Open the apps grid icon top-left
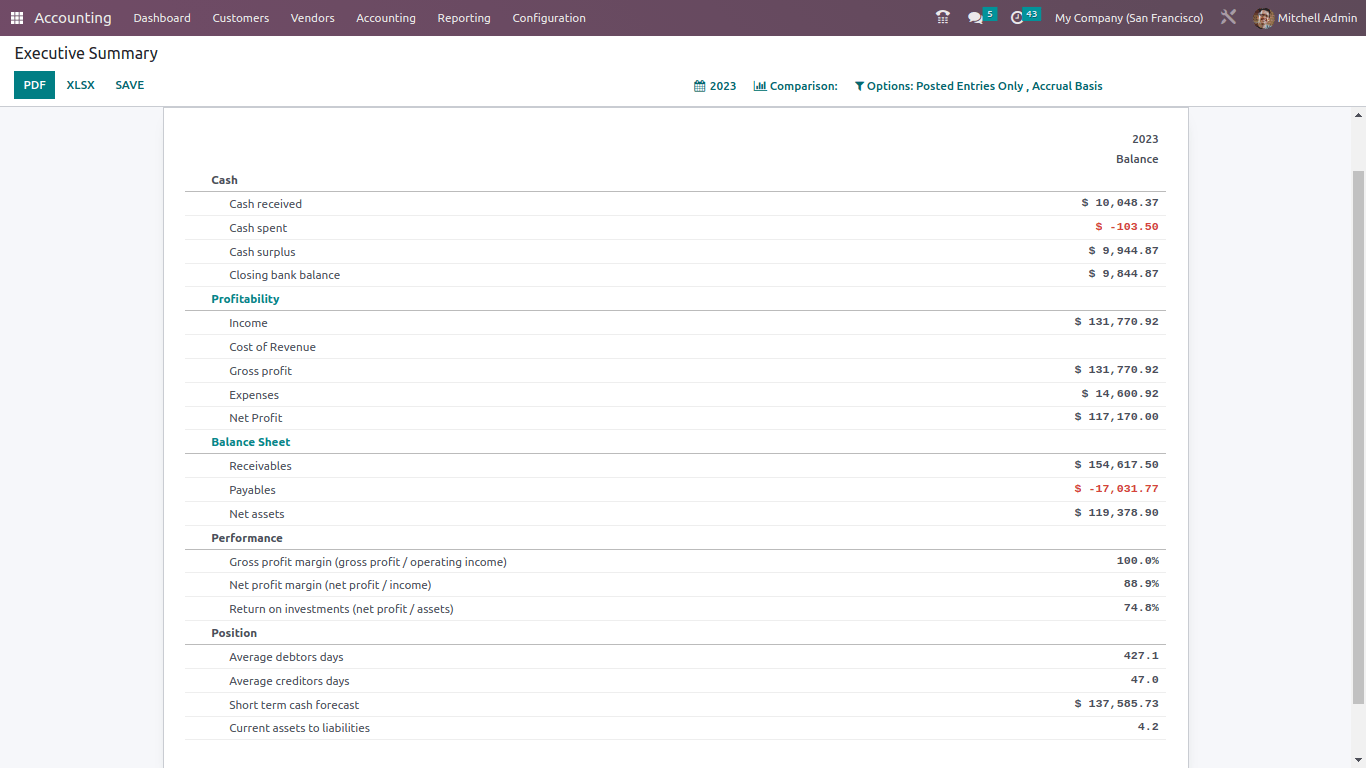Image resolution: width=1366 pixels, height=768 pixels. tap(16, 17)
